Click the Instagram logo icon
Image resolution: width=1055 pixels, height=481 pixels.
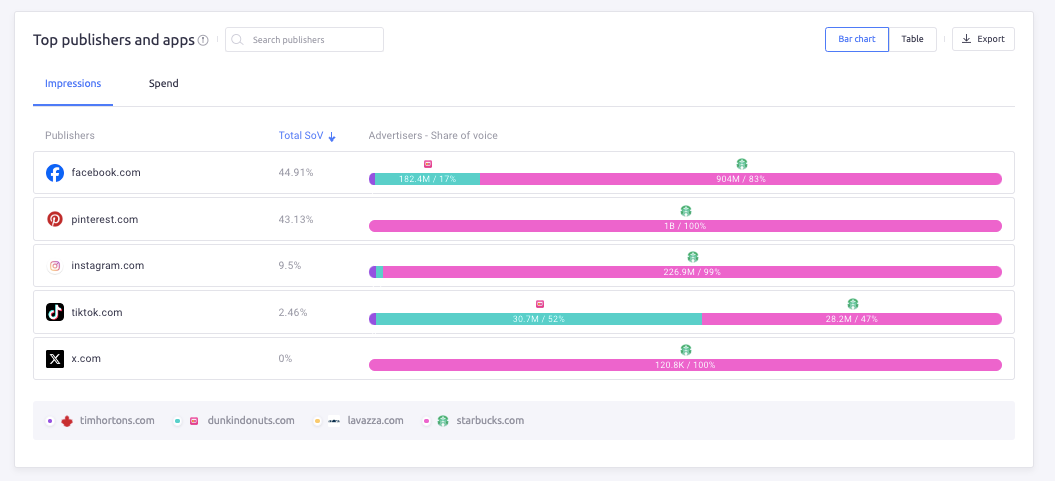[x=54, y=266]
